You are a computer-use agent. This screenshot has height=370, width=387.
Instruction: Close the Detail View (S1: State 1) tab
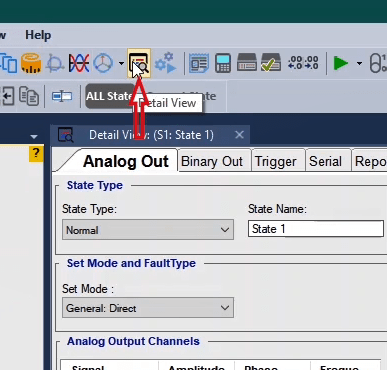[239, 135]
